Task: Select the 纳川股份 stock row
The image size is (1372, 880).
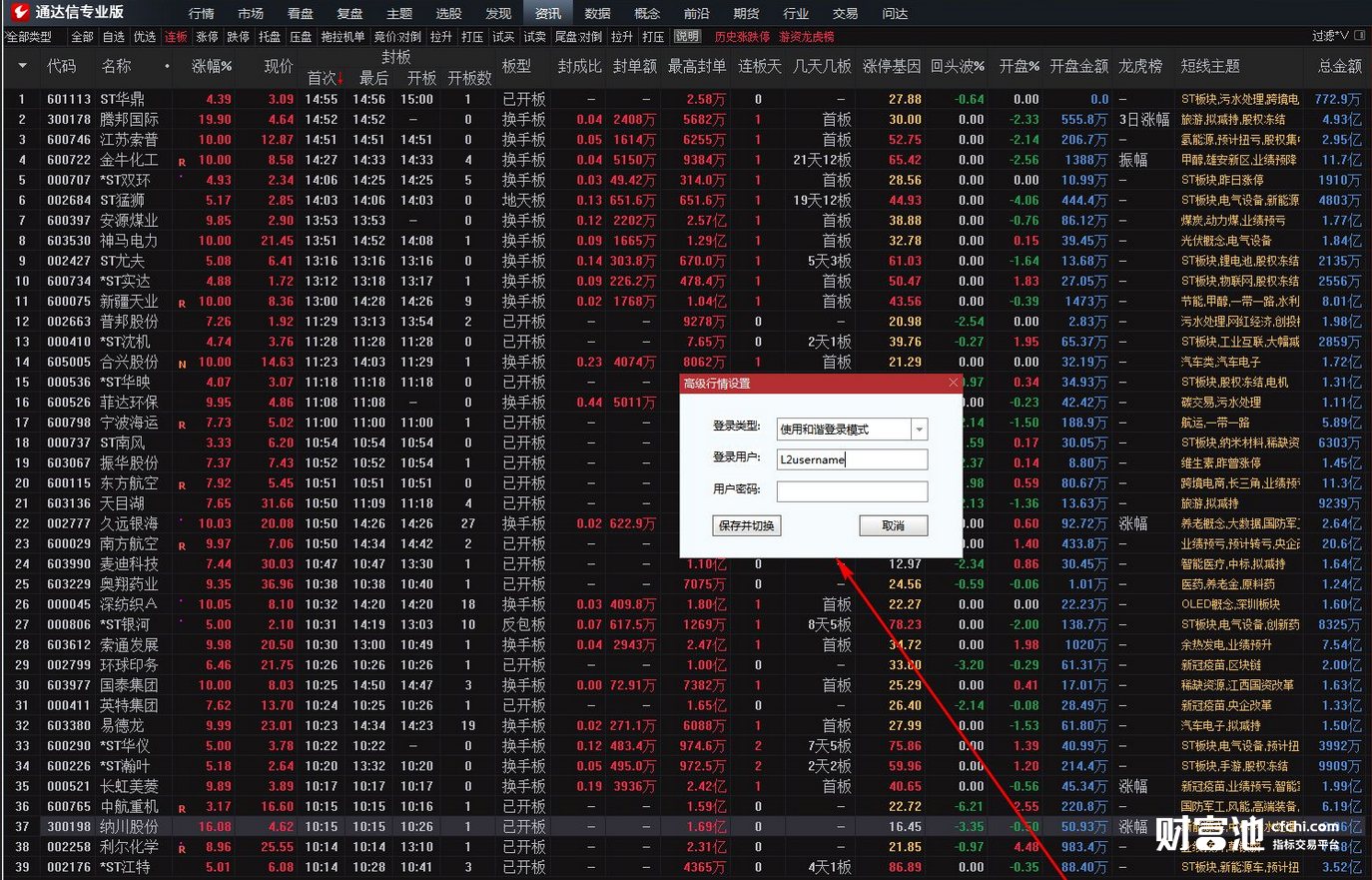Action: click(x=686, y=826)
